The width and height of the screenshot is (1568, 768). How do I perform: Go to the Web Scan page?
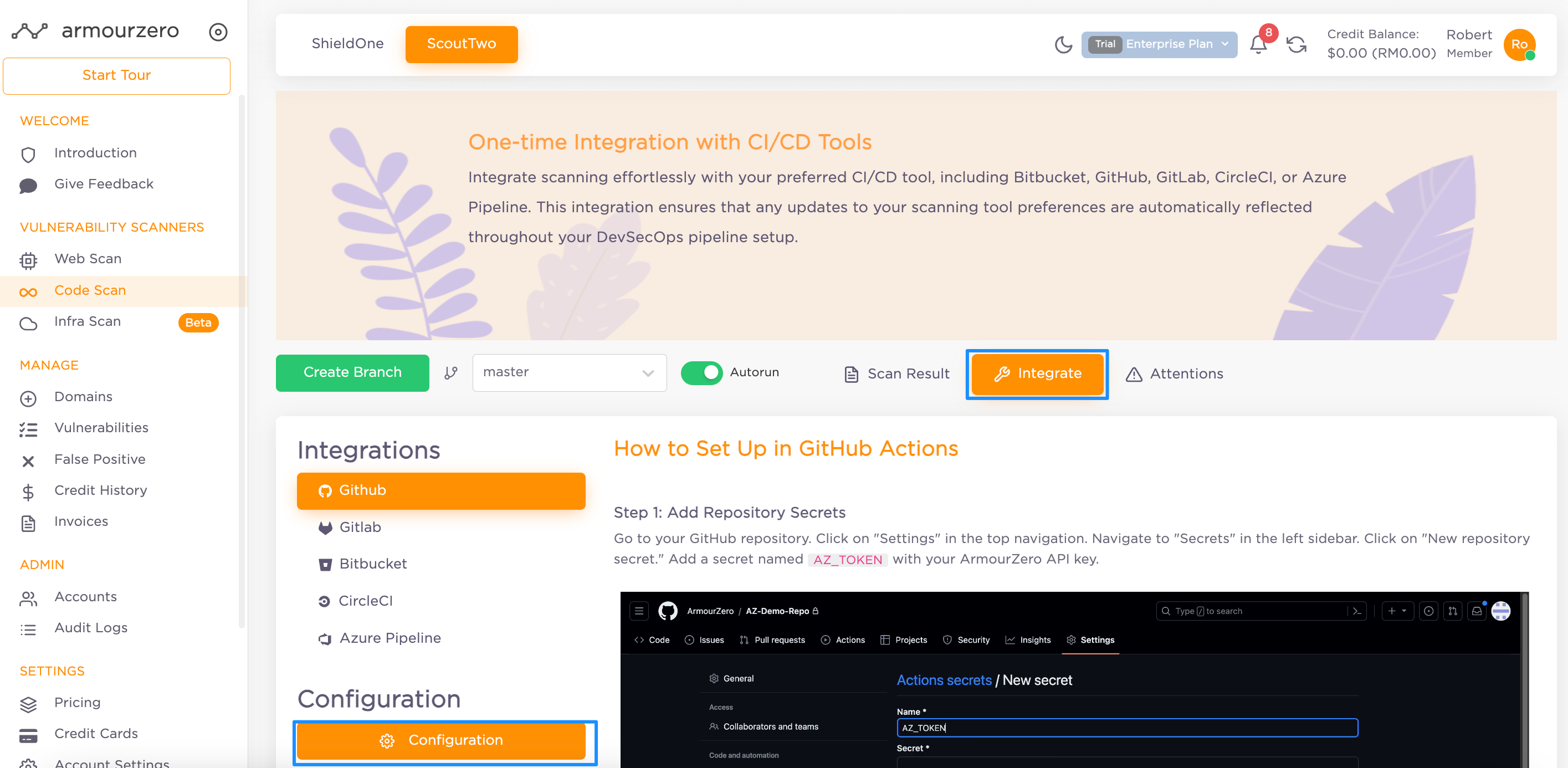pos(88,259)
